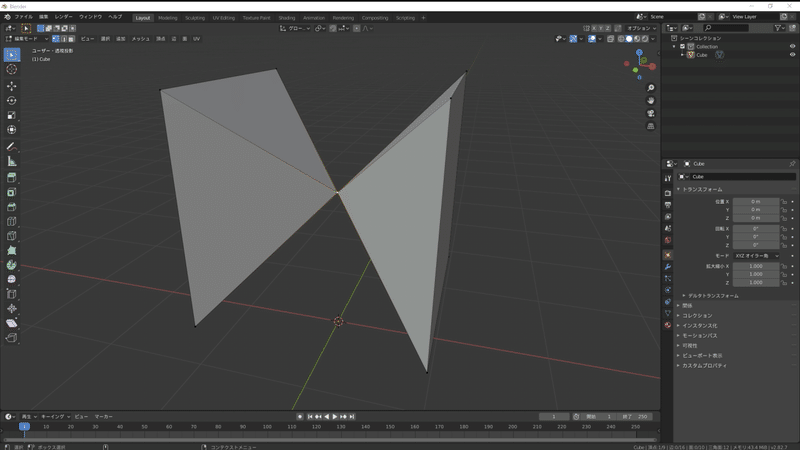Play the animation forward

click(335, 417)
